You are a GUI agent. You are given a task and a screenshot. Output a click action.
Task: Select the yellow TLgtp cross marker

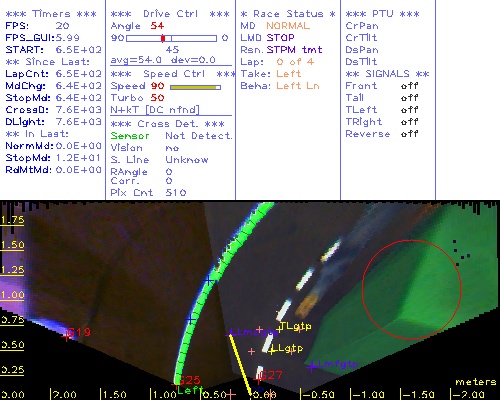(279, 329)
